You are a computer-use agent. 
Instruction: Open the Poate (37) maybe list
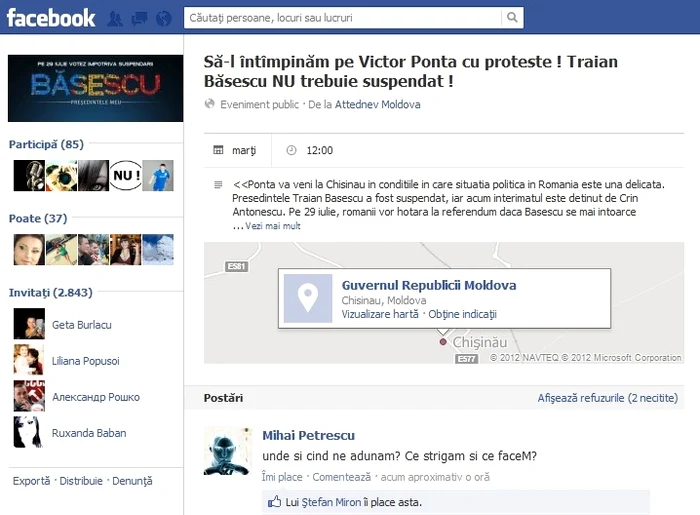(x=38, y=218)
